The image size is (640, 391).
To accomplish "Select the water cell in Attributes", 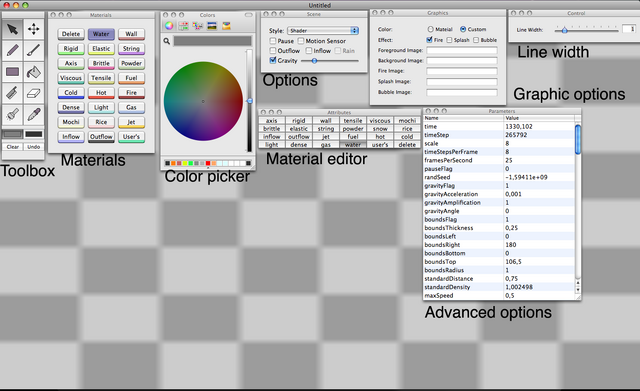I will pos(353,145).
